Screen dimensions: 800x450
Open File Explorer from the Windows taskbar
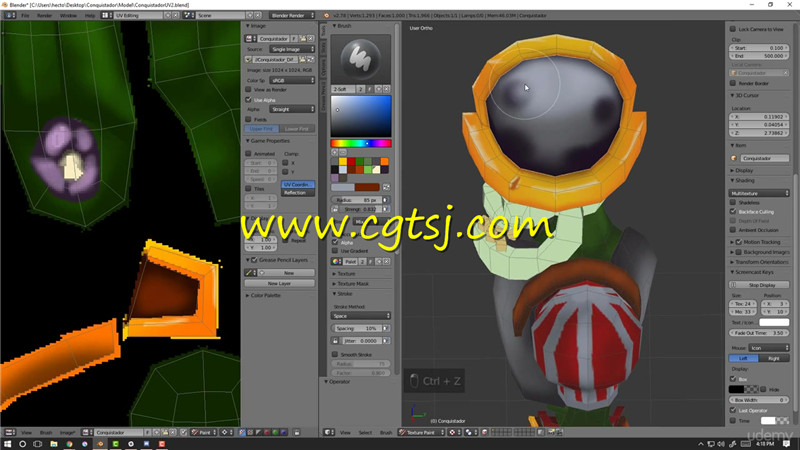pyautogui.click(x=54, y=444)
